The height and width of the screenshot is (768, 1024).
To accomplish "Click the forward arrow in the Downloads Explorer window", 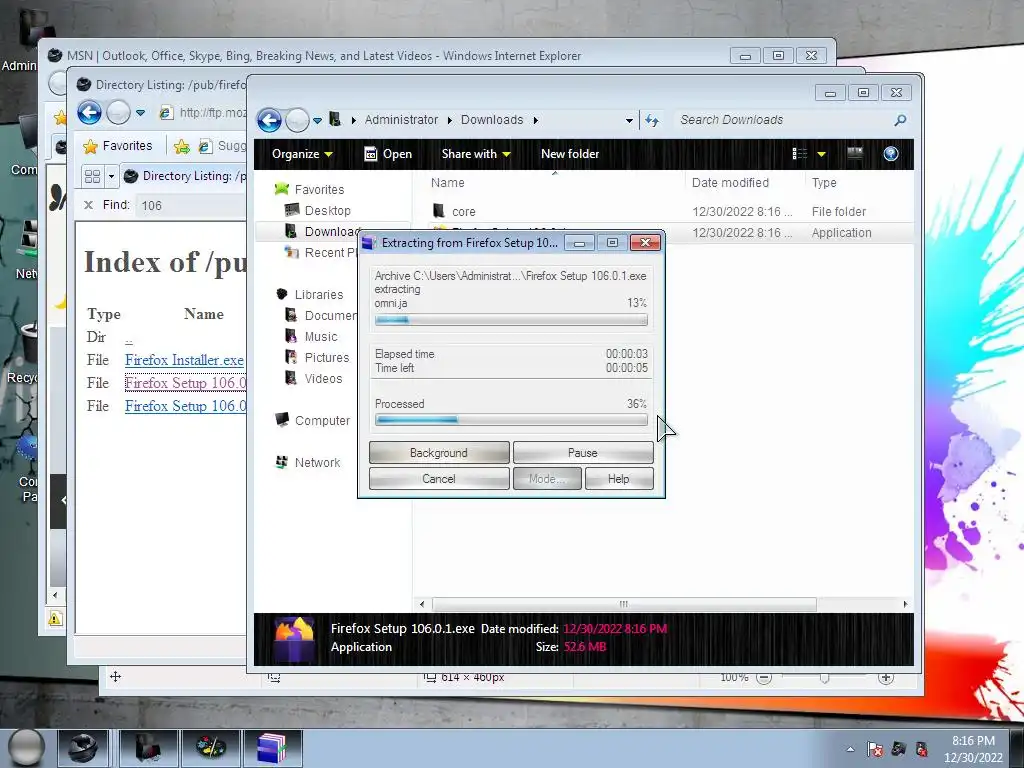I will pos(297,120).
